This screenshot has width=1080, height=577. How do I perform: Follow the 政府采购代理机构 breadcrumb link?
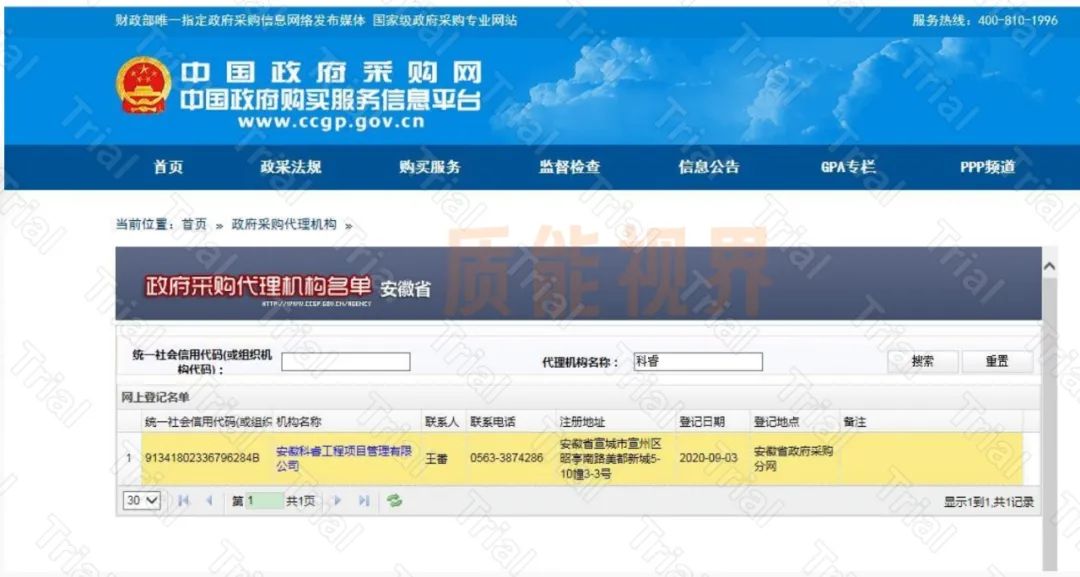[284, 224]
